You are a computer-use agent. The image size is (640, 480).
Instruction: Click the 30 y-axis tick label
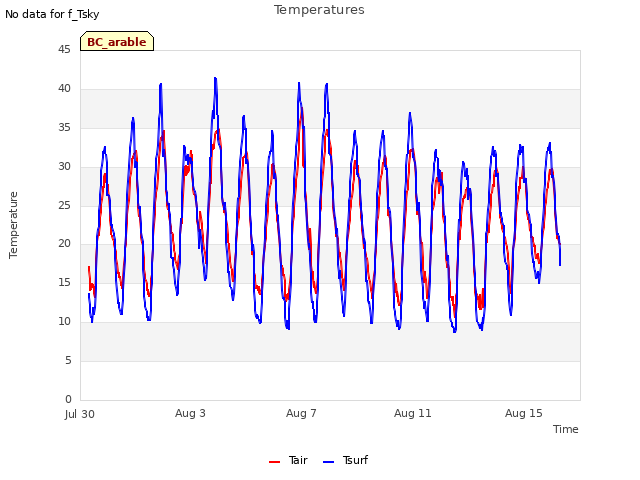64,166
